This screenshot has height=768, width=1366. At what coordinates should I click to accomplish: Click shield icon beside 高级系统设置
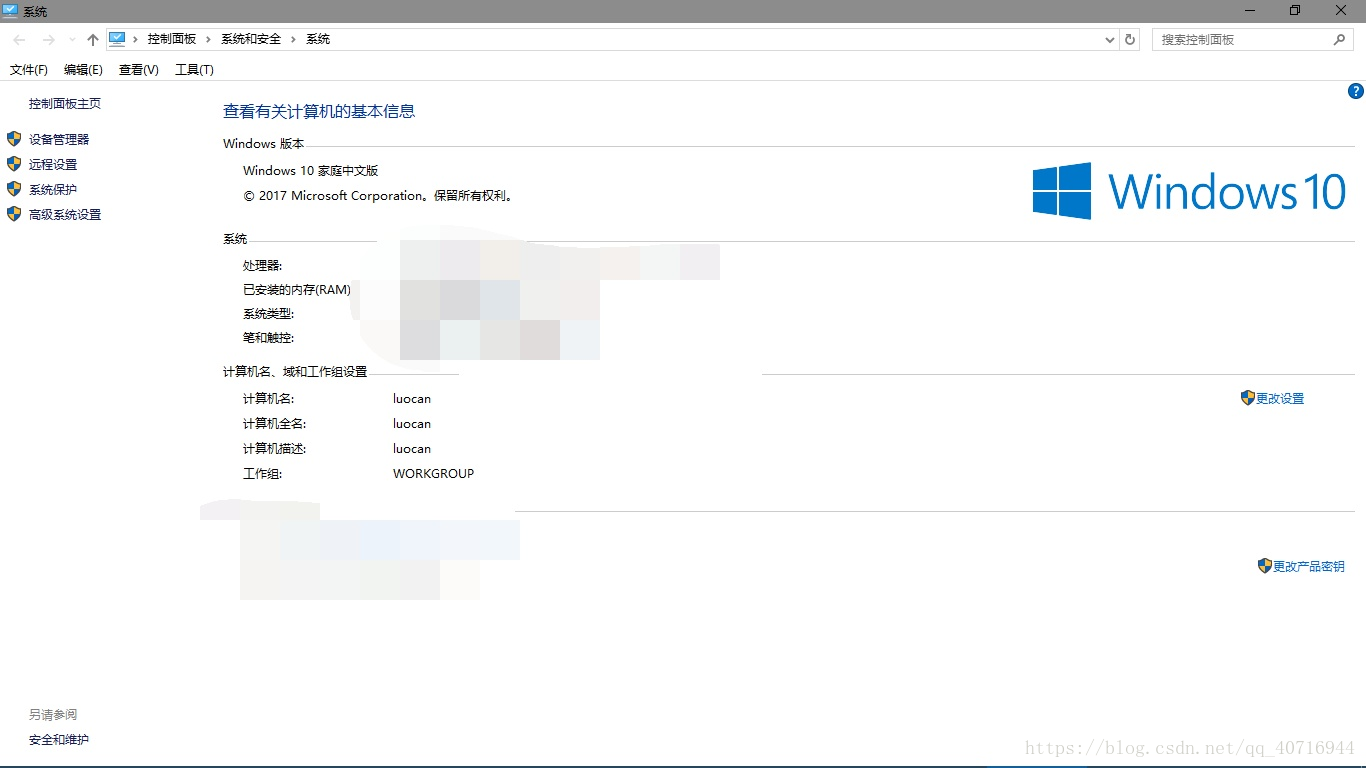point(14,214)
